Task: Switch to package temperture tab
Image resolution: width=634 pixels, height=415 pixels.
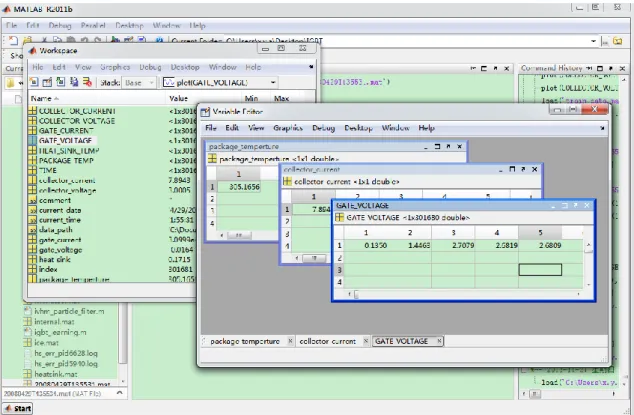Action: (245, 341)
